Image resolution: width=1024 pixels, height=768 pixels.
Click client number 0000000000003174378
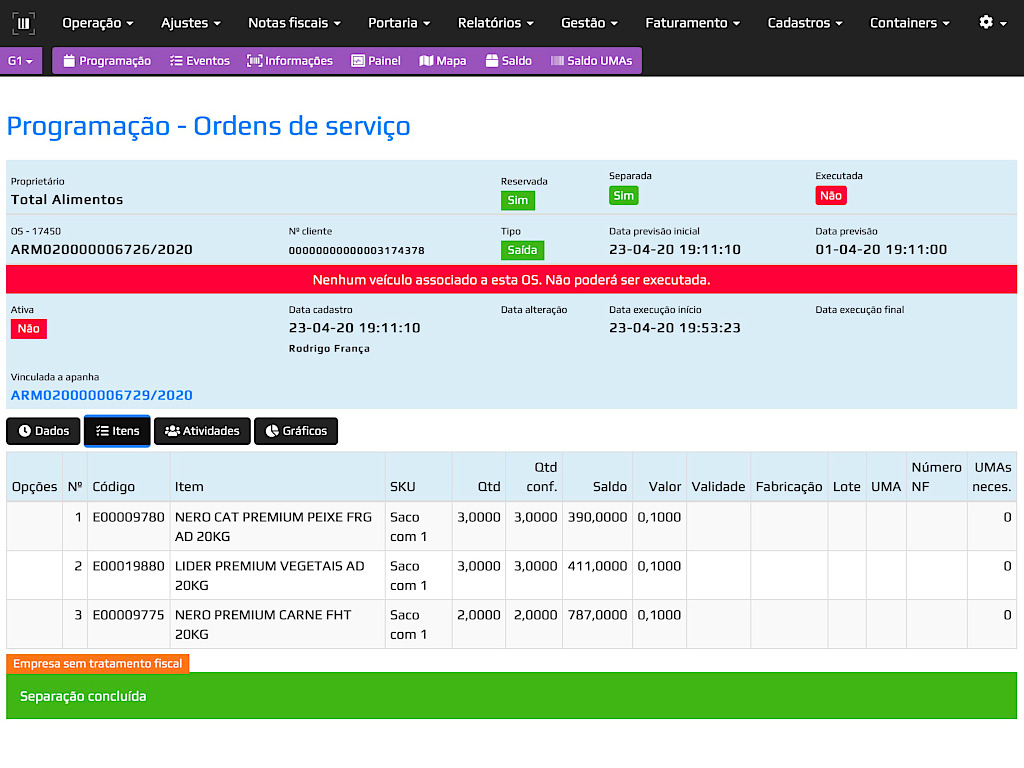357,250
